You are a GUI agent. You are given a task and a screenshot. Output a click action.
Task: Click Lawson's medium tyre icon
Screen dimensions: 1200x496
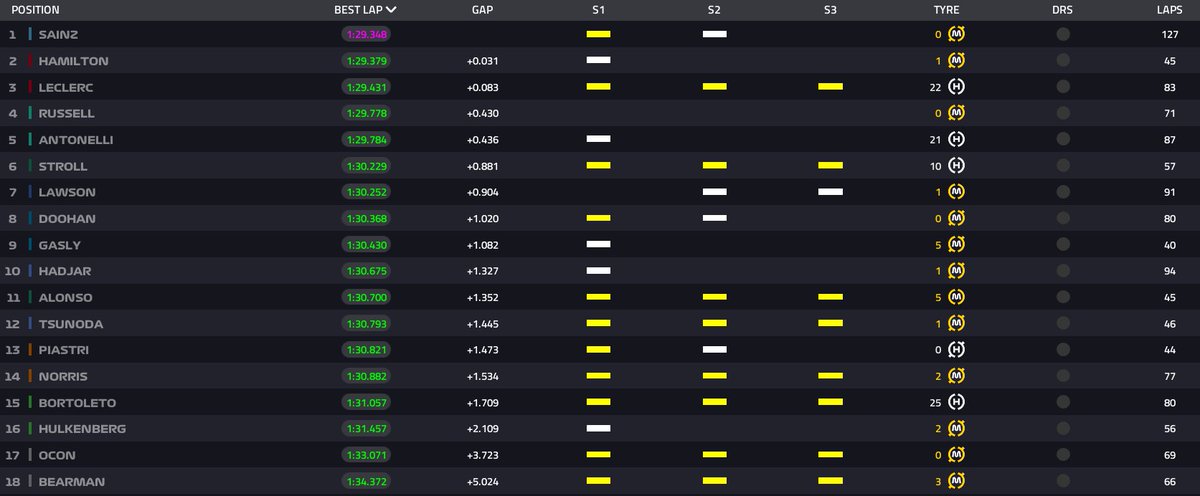[956, 192]
